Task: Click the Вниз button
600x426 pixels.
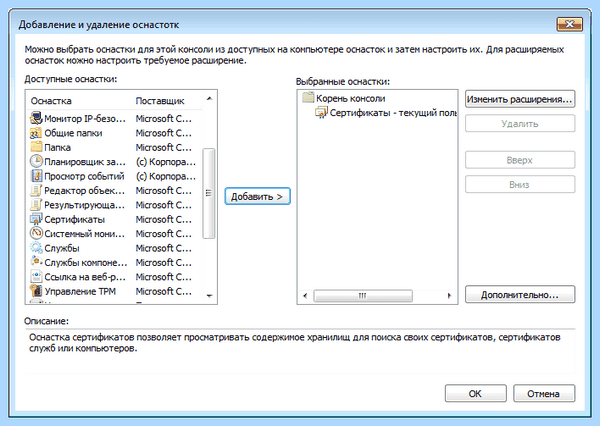Action: point(520,184)
